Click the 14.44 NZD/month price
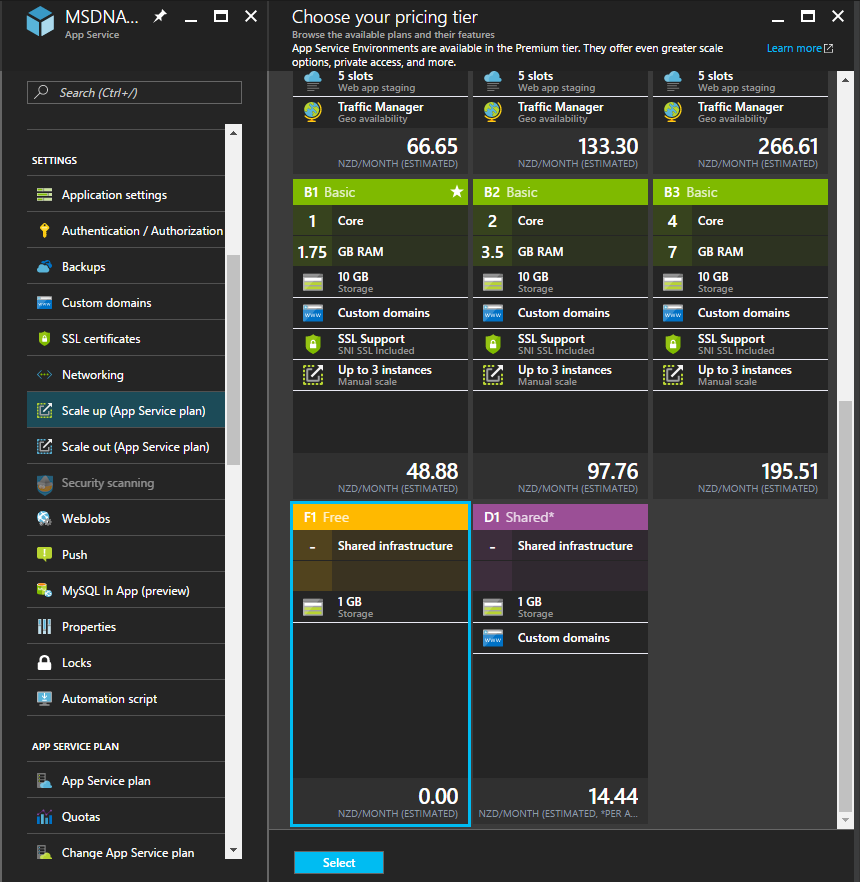The height and width of the screenshot is (882, 860). click(613, 796)
